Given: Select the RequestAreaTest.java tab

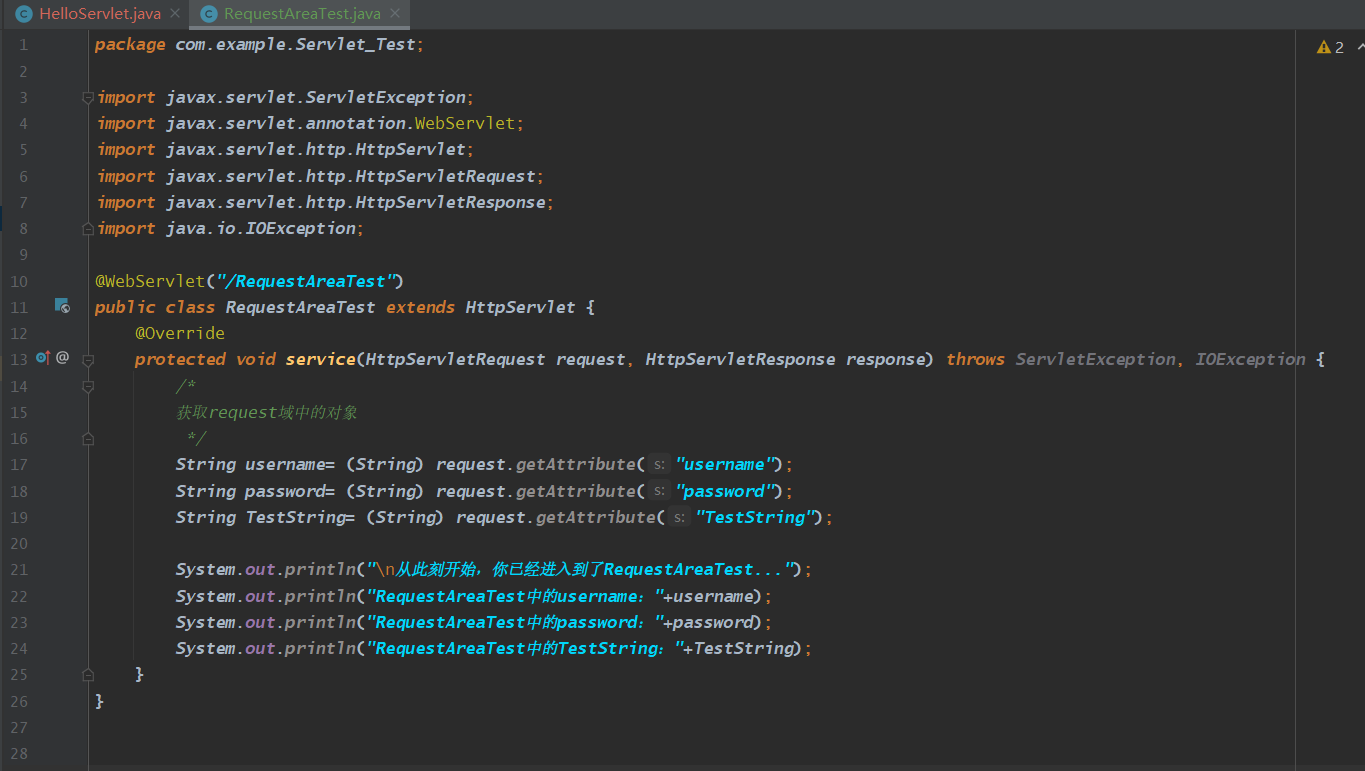Looking at the screenshot, I should click(x=300, y=14).
